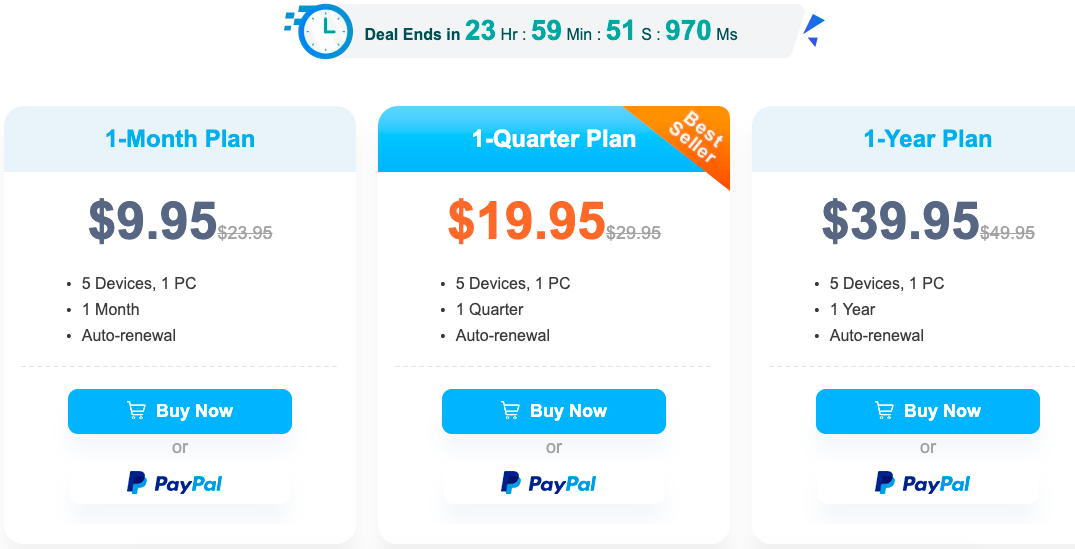Click the shopping cart icon in 1-Year plan
The image size is (1075, 549).
884,411
